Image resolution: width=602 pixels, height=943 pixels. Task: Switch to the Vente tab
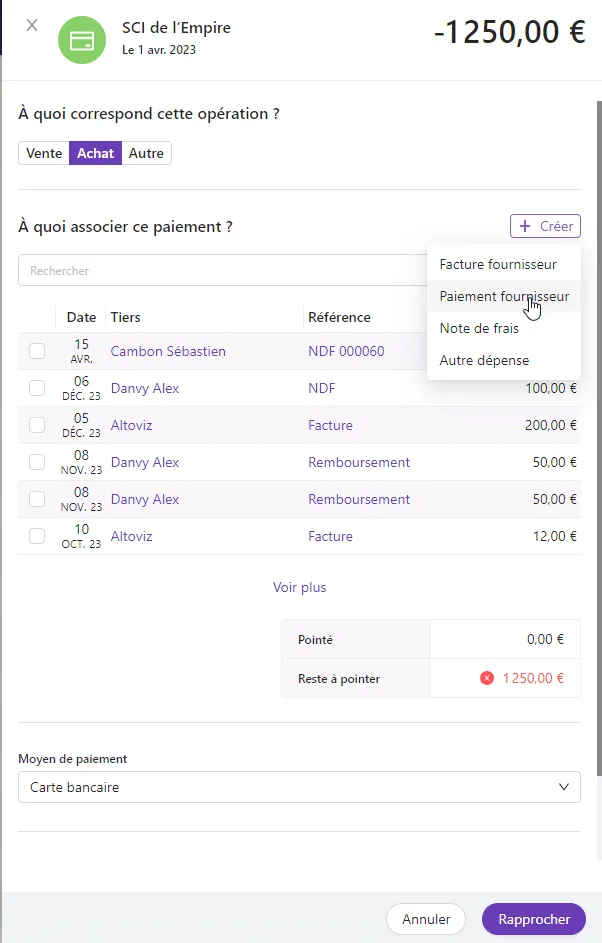pyautogui.click(x=44, y=153)
